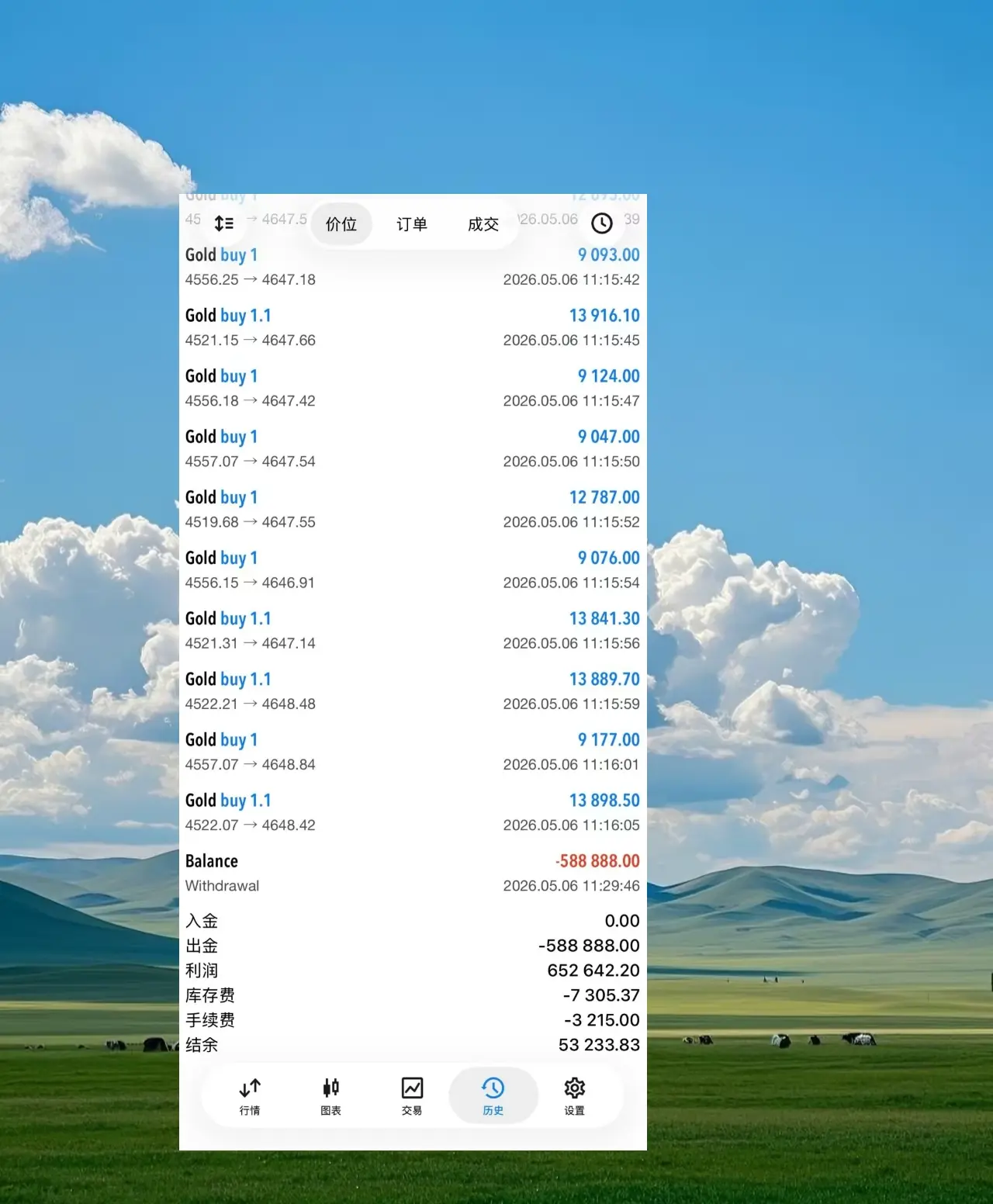Tap the 出金 withdrawal summary row
Image resolution: width=993 pixels, height=1204 pixels.
click(413, 946)
